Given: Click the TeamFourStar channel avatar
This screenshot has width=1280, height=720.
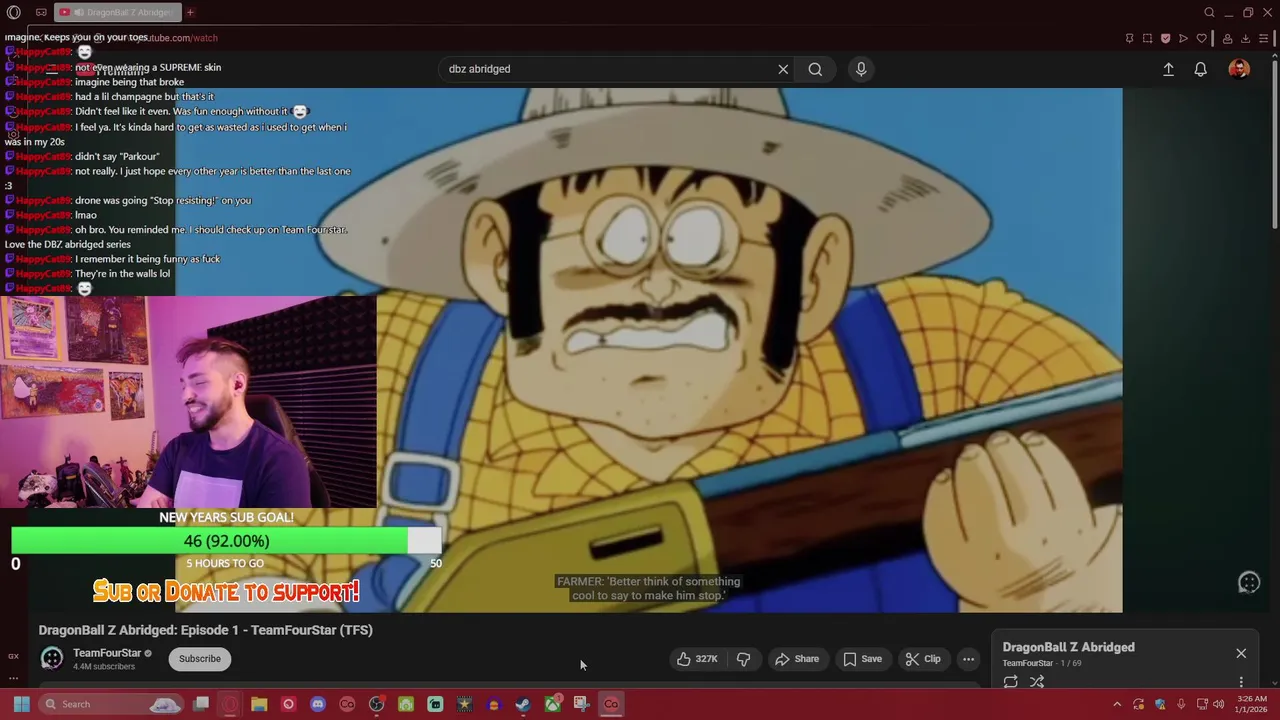Looking at the screenshot, I should pyautogui.click(x=52, y=658).
